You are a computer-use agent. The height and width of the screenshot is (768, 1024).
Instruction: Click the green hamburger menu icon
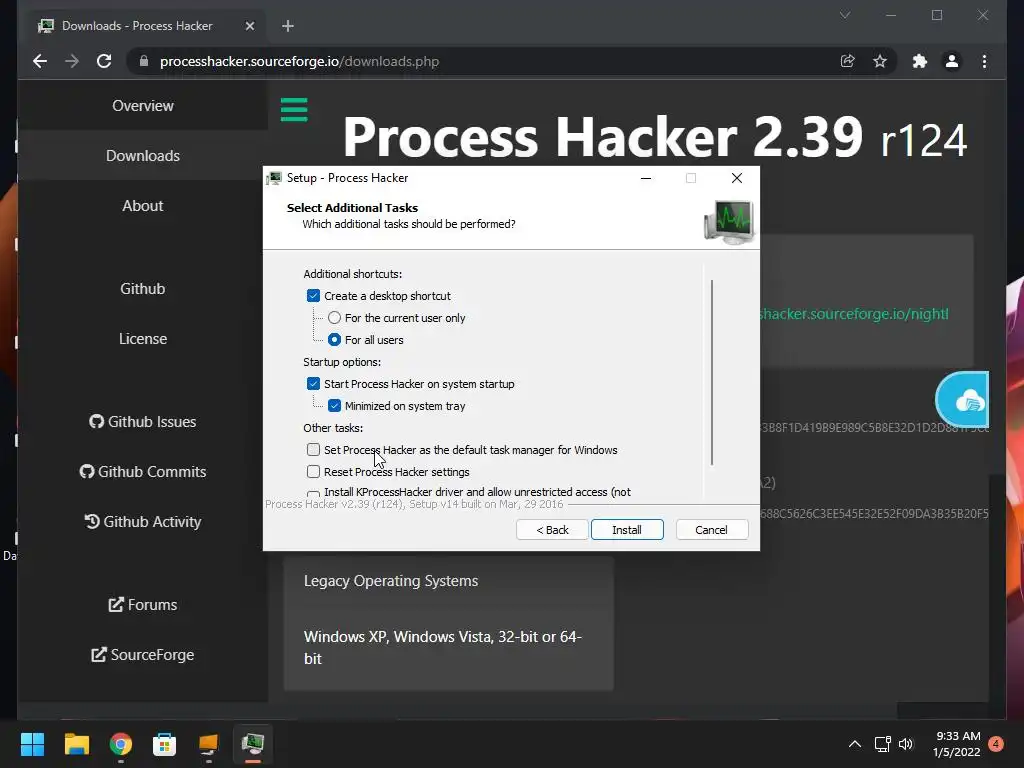tap(294, 109)
